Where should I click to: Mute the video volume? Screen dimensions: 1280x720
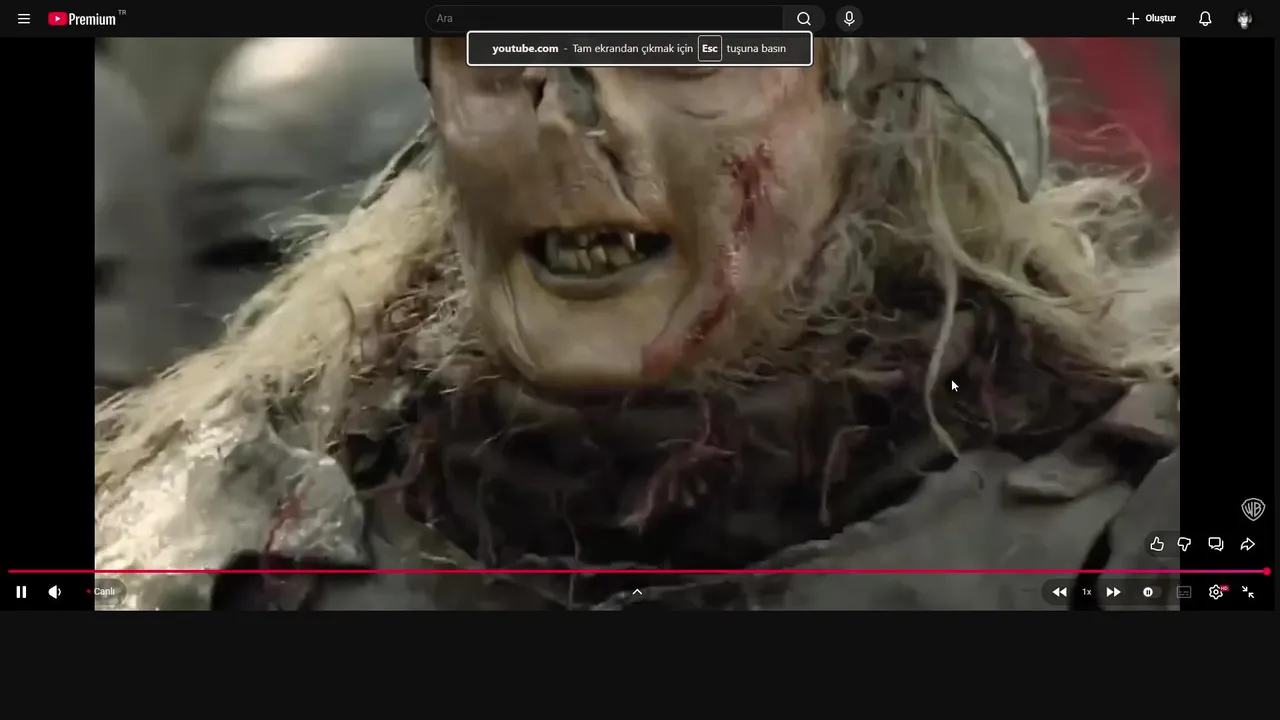[55, 592]
